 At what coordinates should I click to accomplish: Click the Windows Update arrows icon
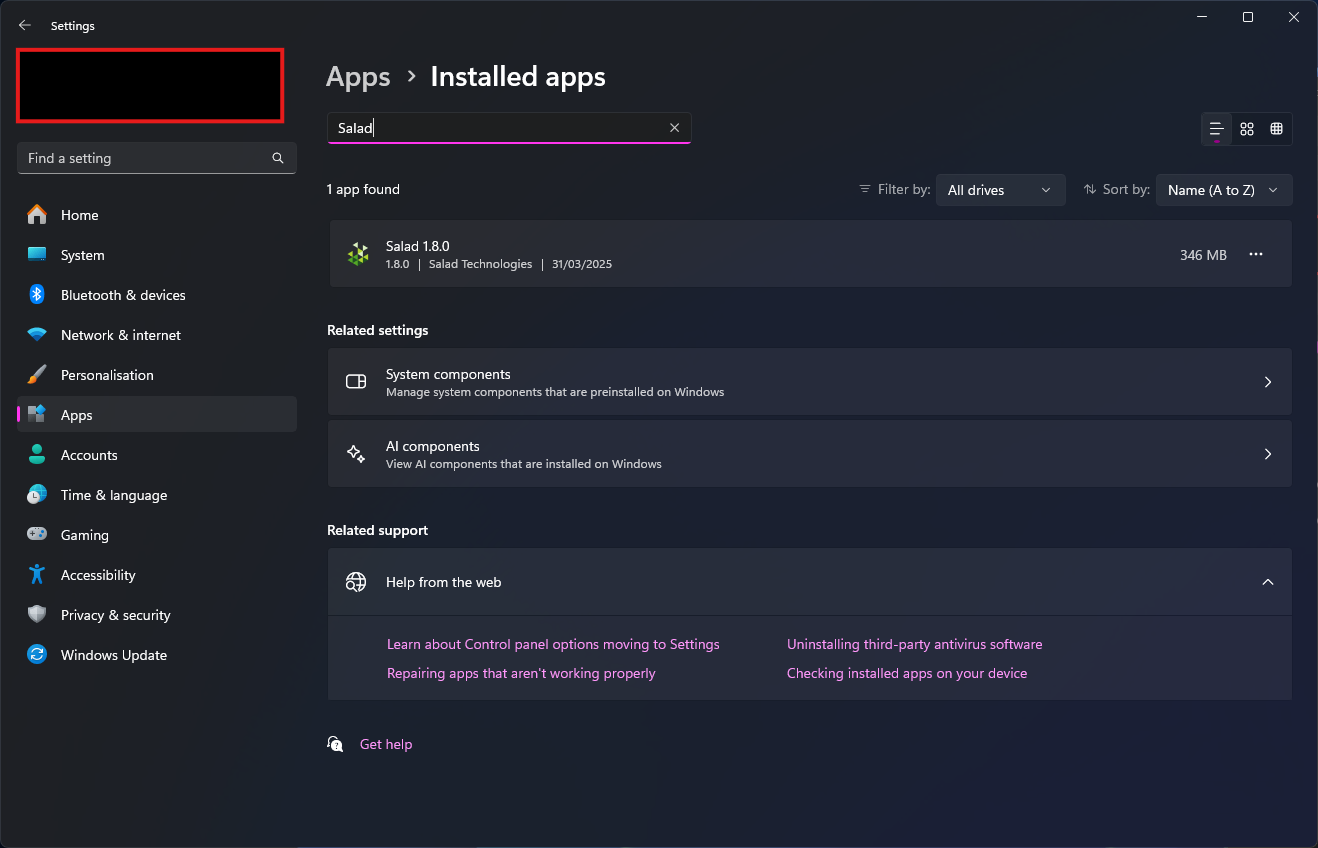tap(37, 655)
